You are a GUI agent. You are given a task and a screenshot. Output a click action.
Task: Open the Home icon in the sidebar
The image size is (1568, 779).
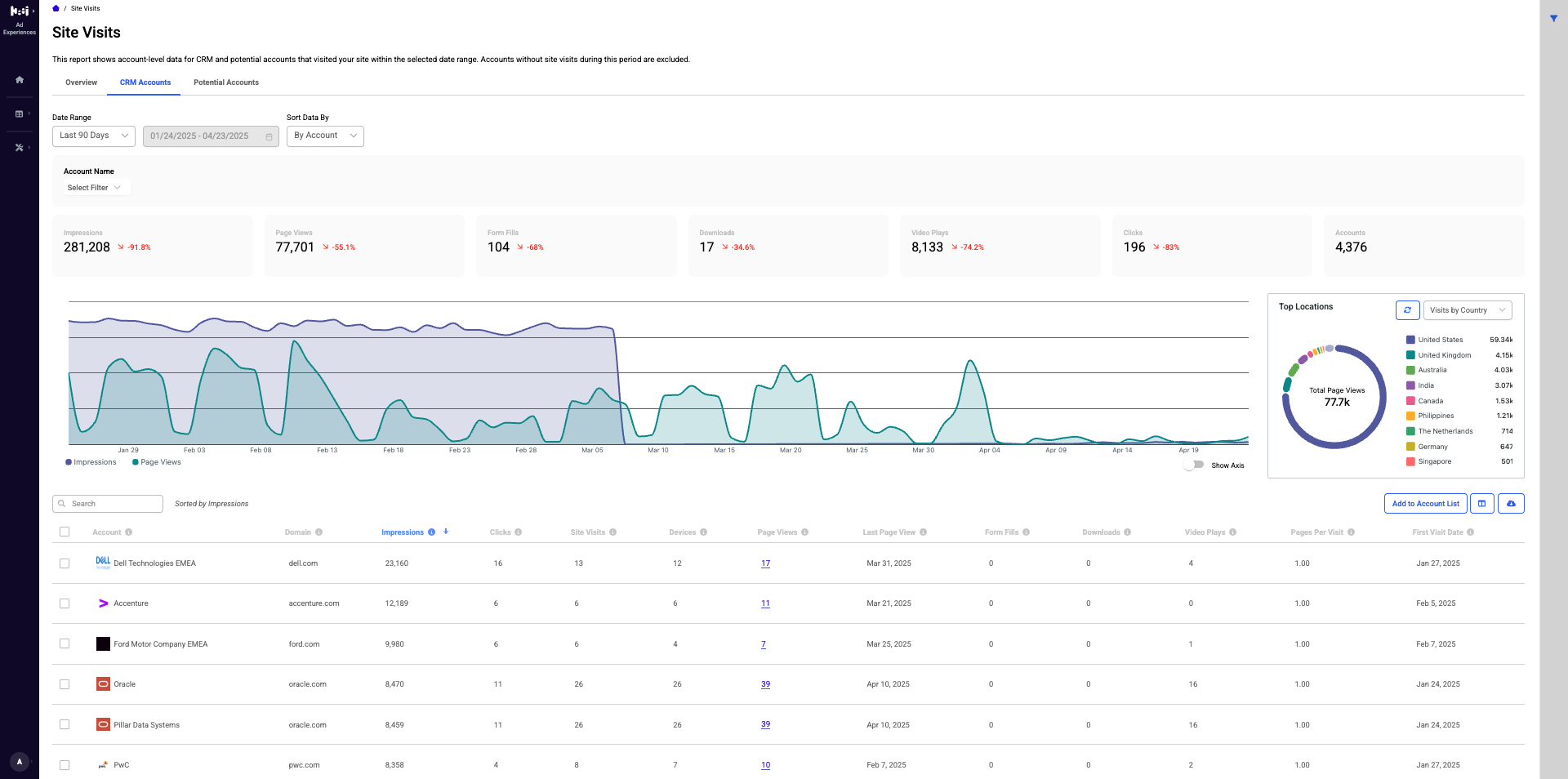(20, 80)
